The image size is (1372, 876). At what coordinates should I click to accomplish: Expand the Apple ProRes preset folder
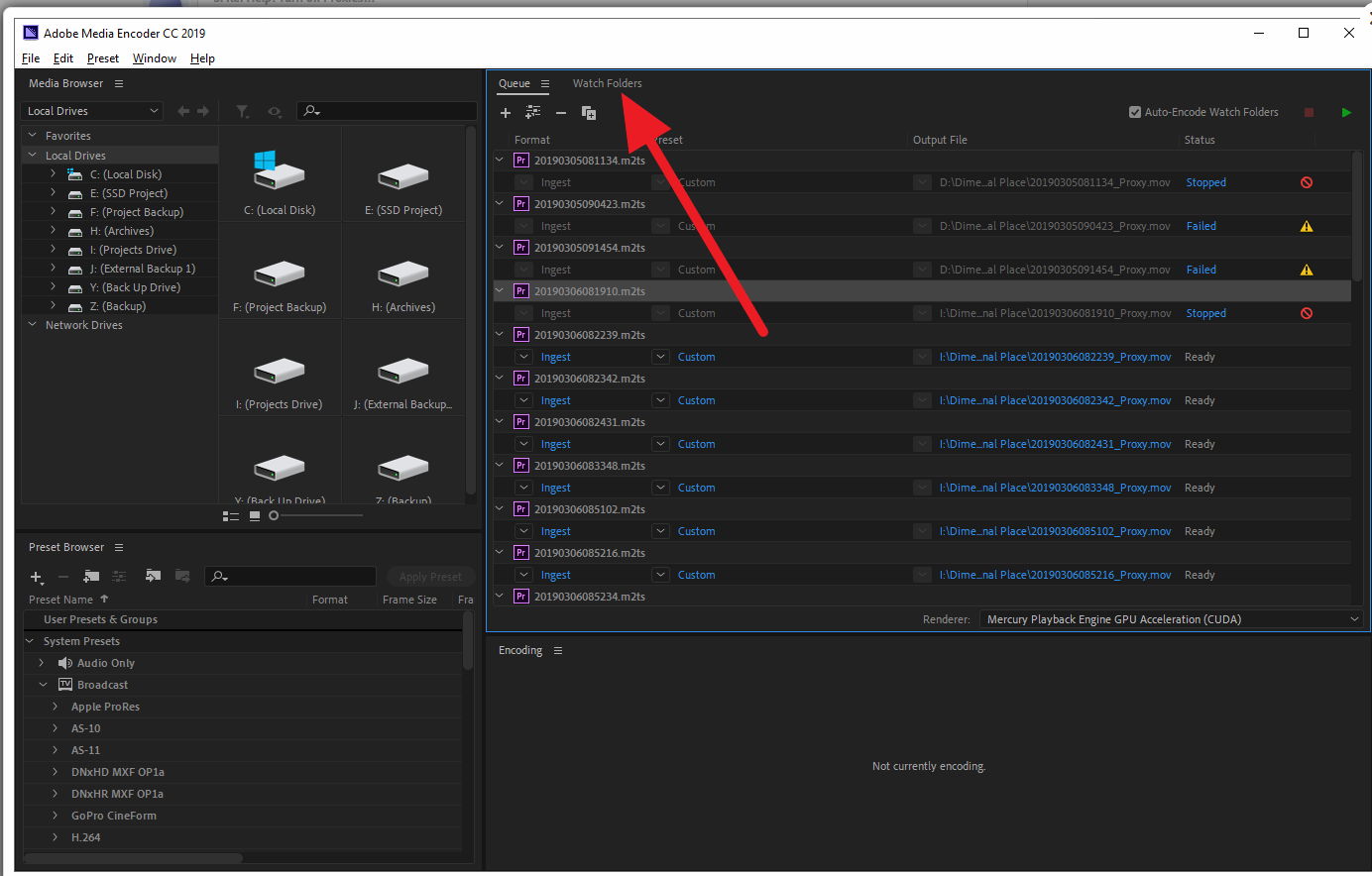coord(56,707)
